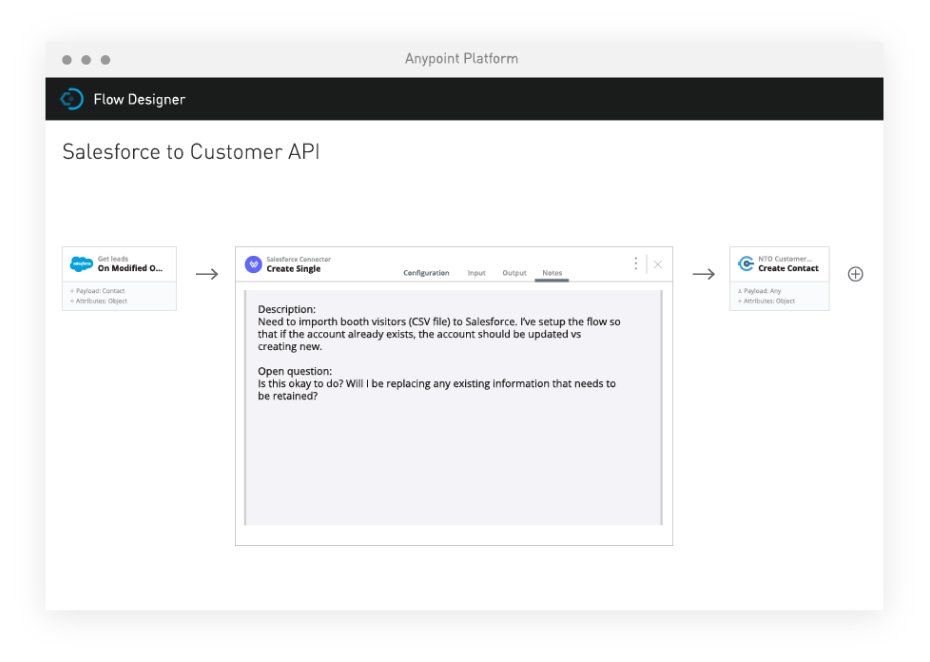Image resolution: width=930 pixels, height=662 pixels.
Task: Open the On Modified O... trigger card
Action: tap(119, 278)
